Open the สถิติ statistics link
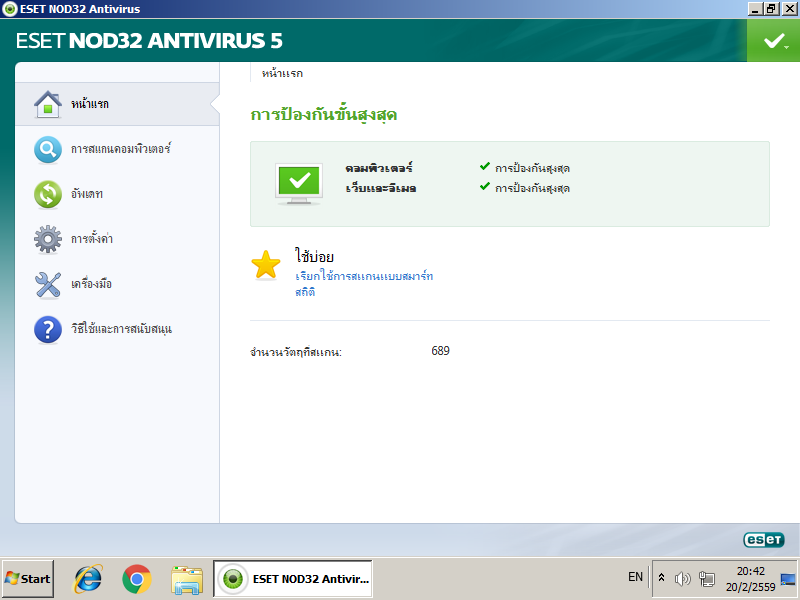The height and width of the screenshot is (600, 800). 305,292
